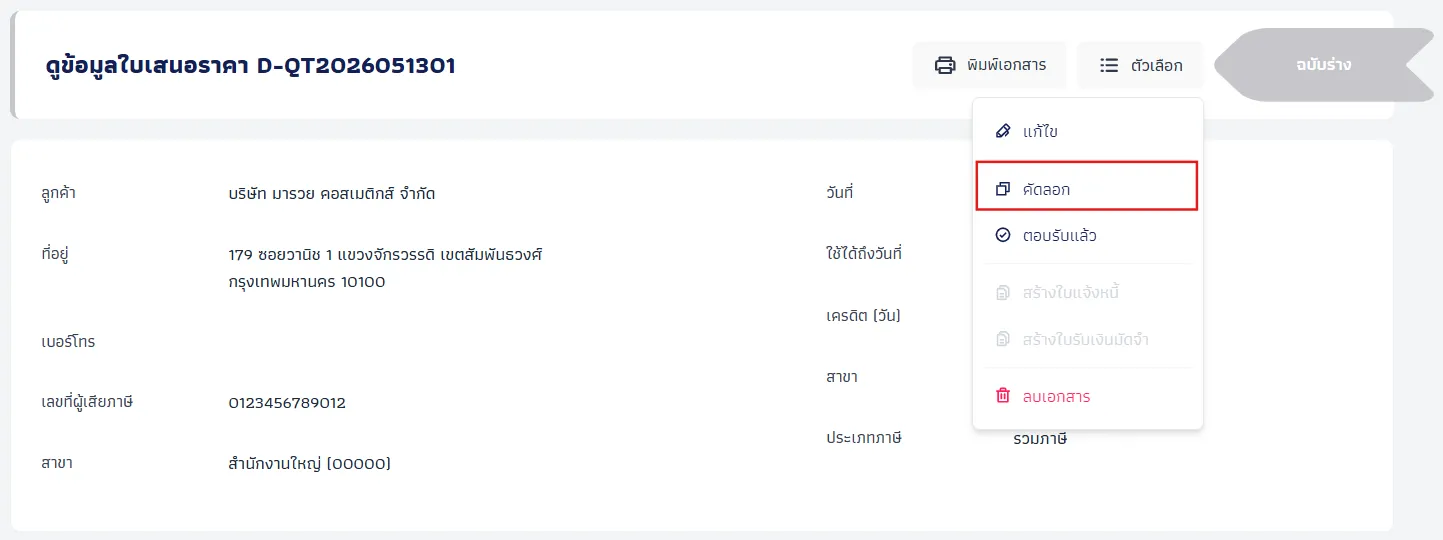Choose ลบเอกสาร to delete document

[x=1087, y=396]
